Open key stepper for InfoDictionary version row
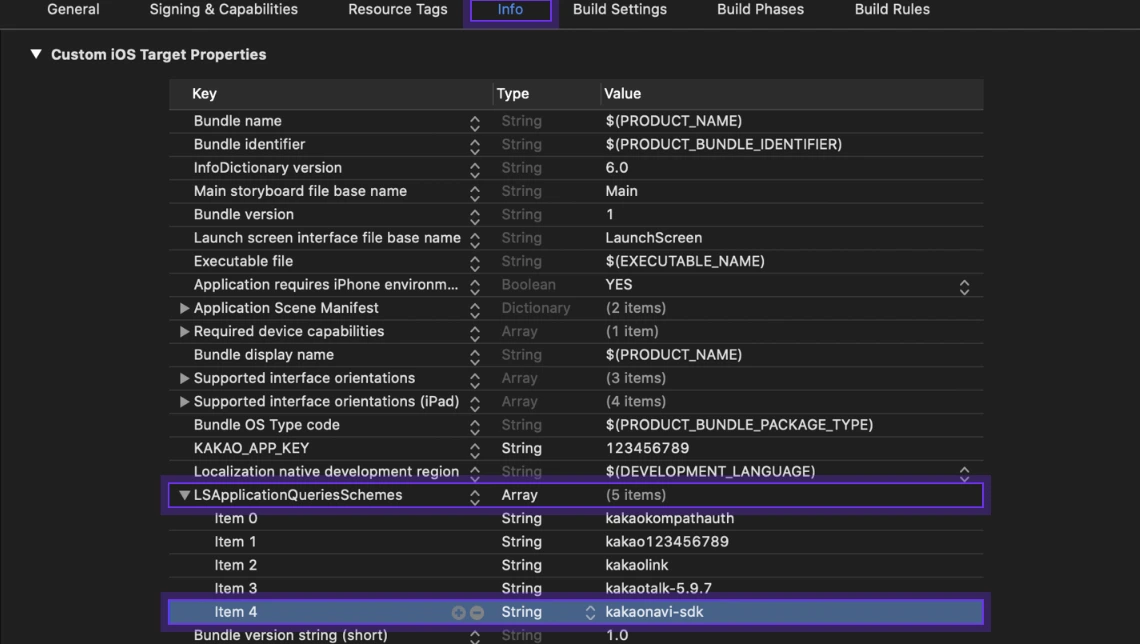Screen dimensions: 1140x644 [475, 170]
